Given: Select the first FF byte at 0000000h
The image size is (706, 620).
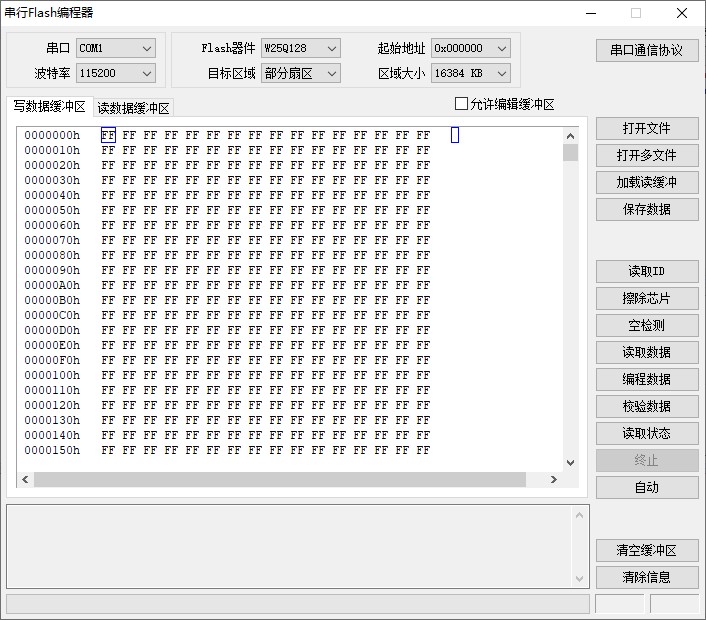Looking at the screenshot, I should tap(108, 135).
